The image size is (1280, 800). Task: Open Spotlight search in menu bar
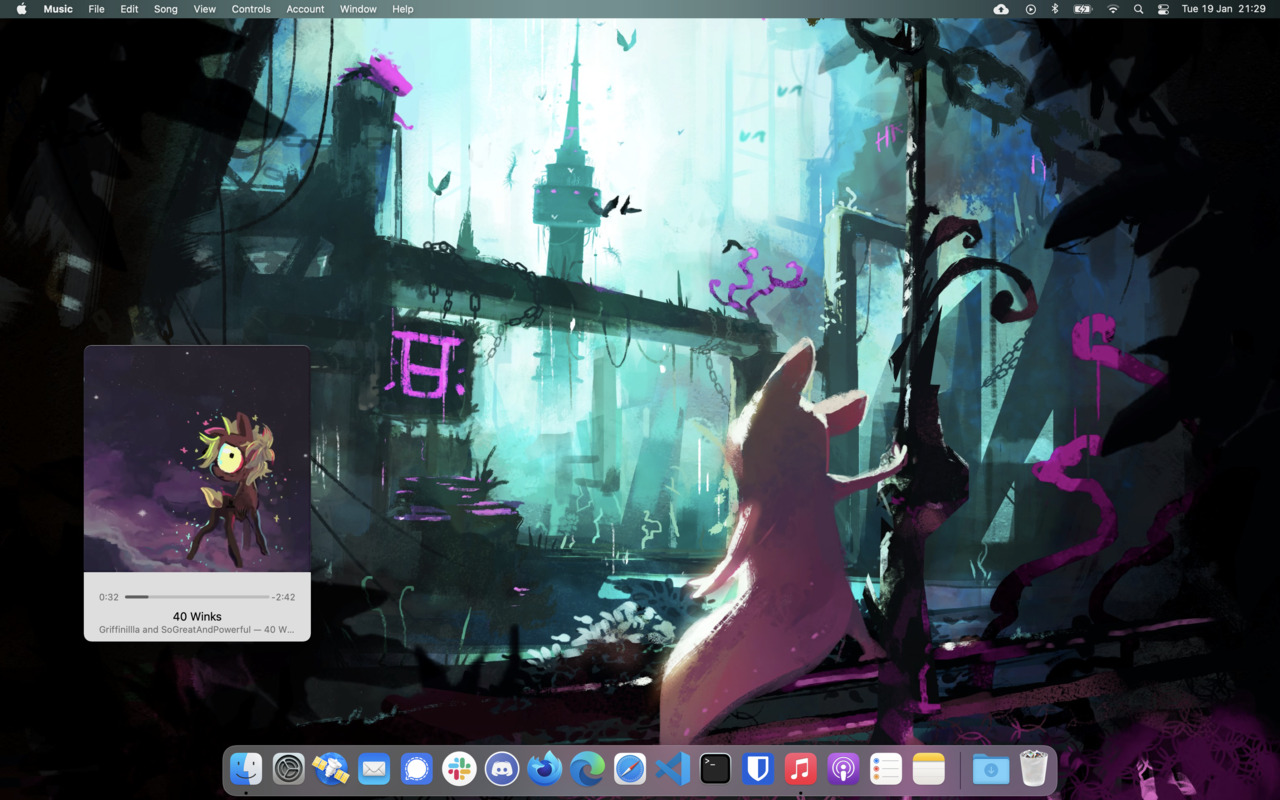1138,9
